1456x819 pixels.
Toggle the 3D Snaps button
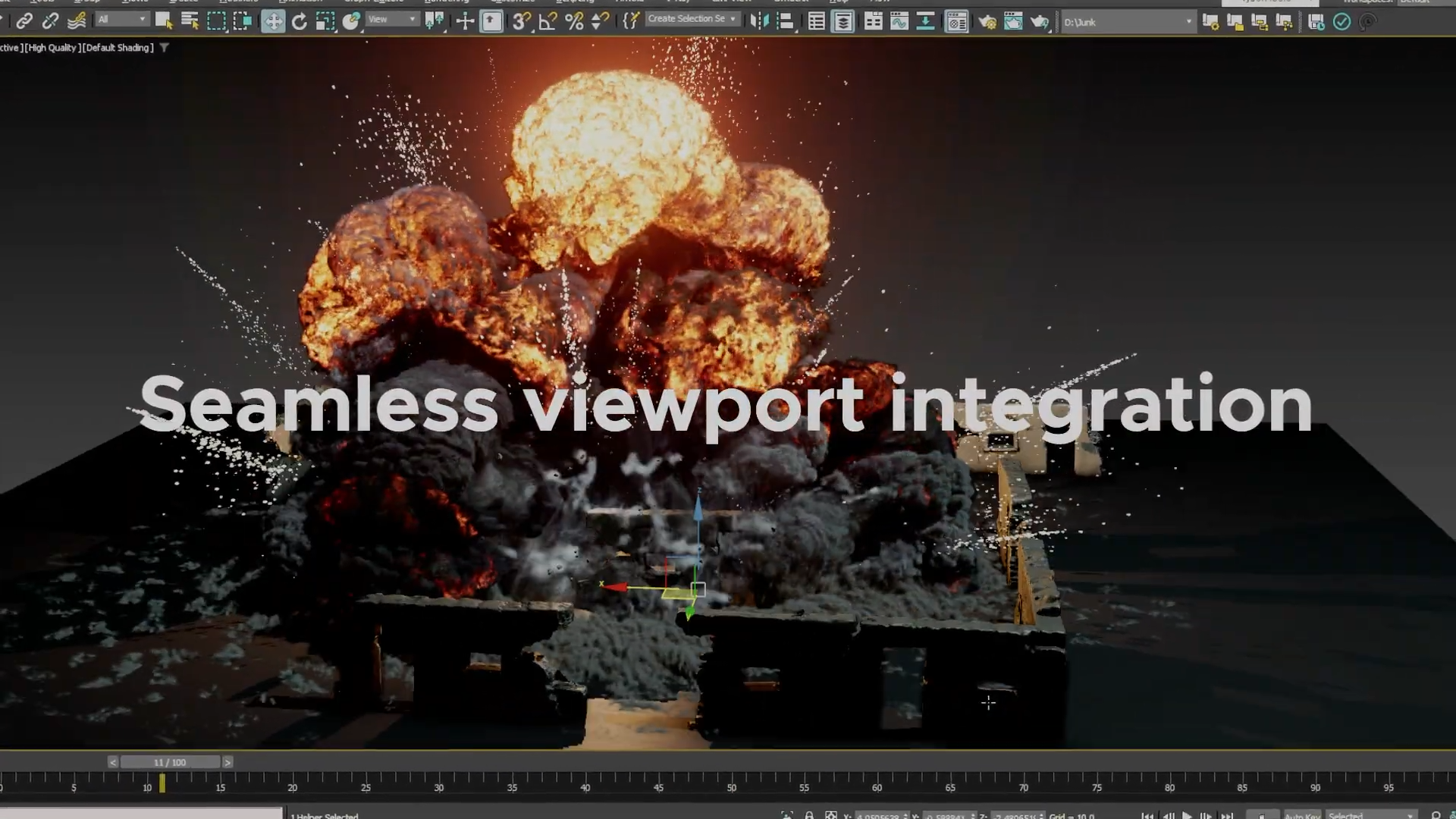pyautogui.click(x=521, y=21)
